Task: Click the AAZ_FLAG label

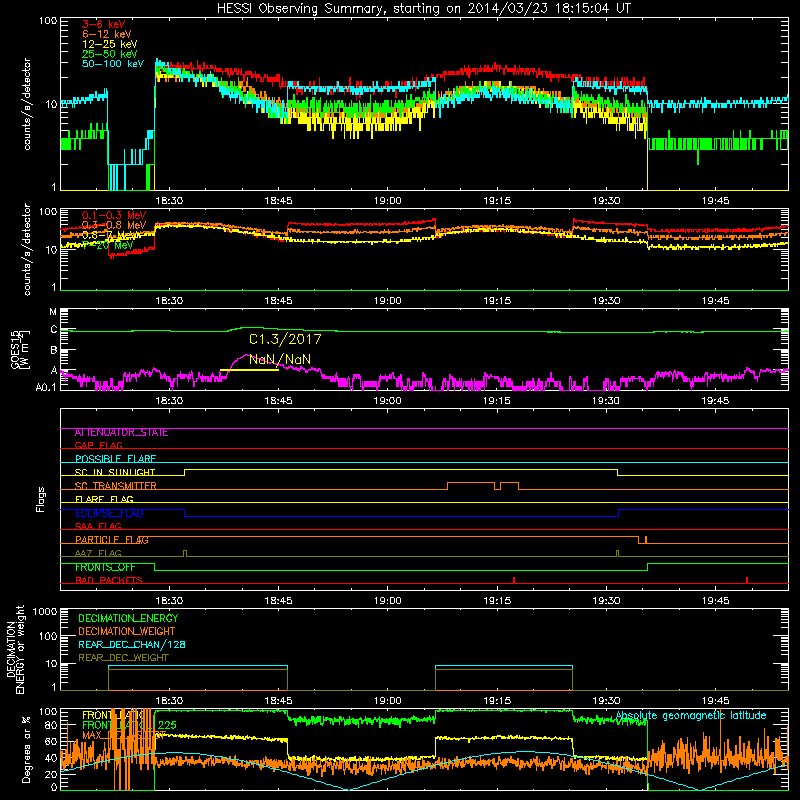Action: click(98, 553)
